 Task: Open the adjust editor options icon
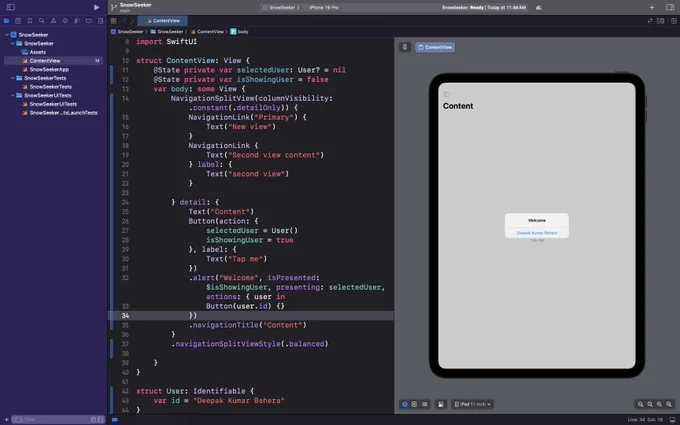660,21
